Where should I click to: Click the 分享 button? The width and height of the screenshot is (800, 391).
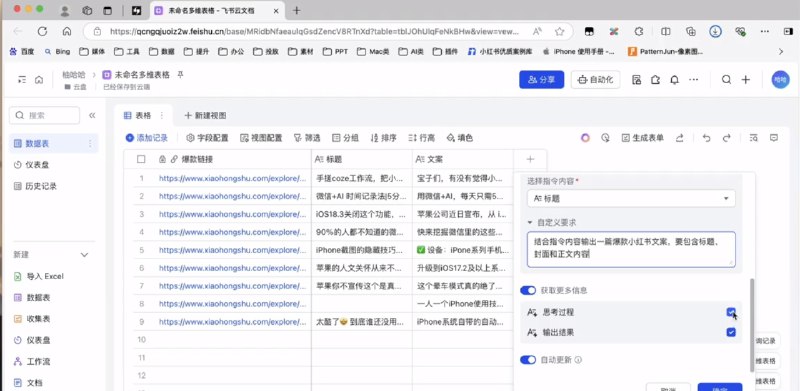(x=541, y=80)
